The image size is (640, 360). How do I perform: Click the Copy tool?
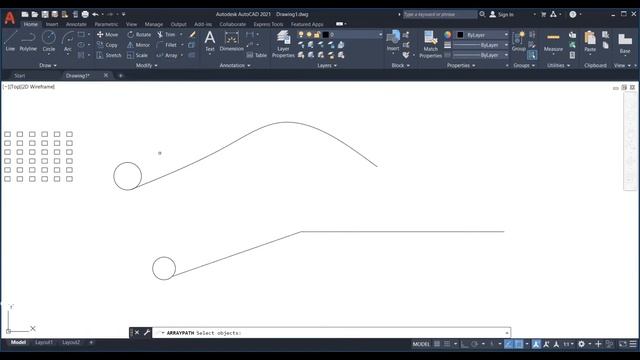[107, 45]
